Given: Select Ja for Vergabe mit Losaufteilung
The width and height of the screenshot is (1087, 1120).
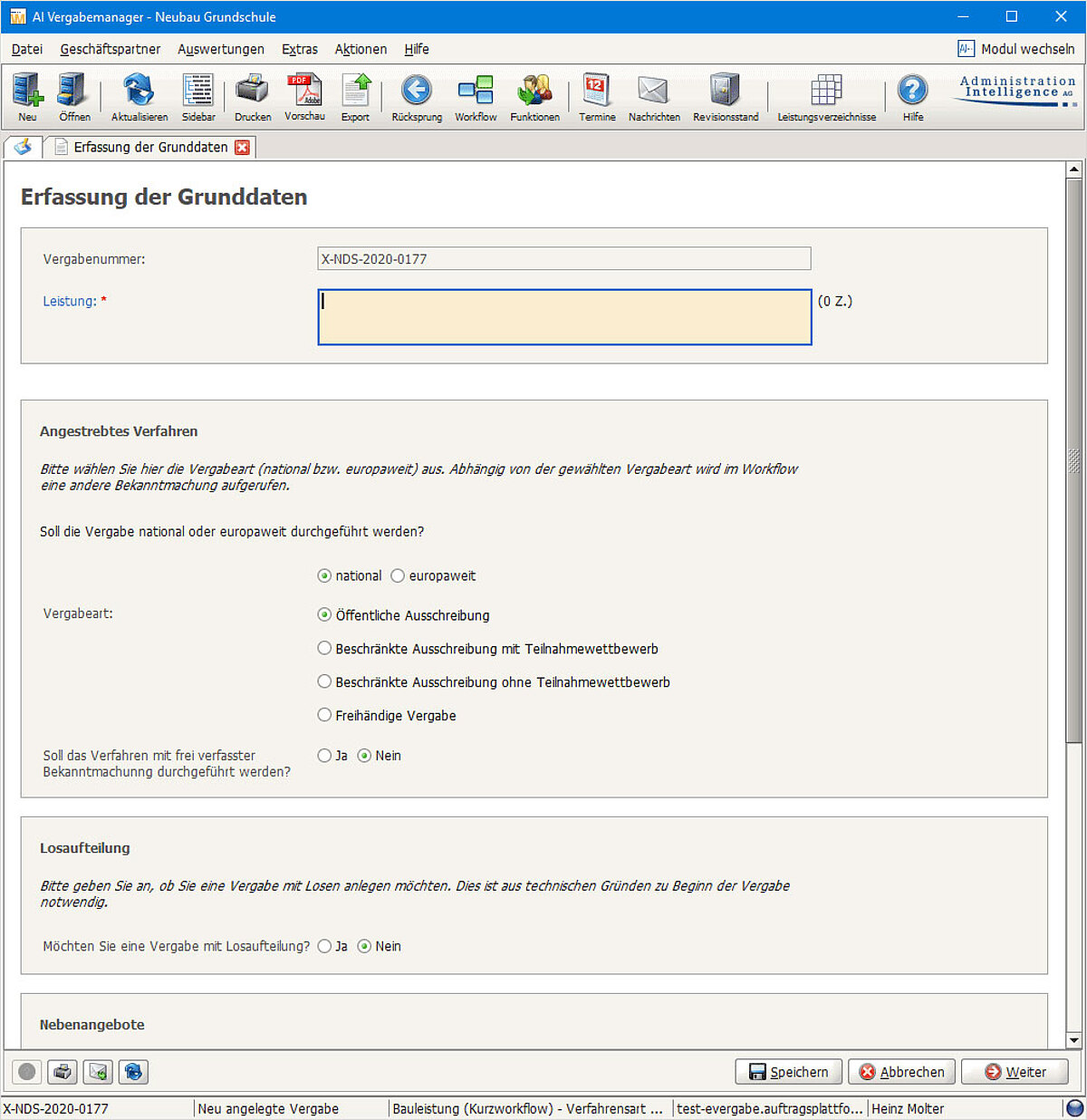Looking at the screenshot, I should pyautogui.click(x=324, y=946).
